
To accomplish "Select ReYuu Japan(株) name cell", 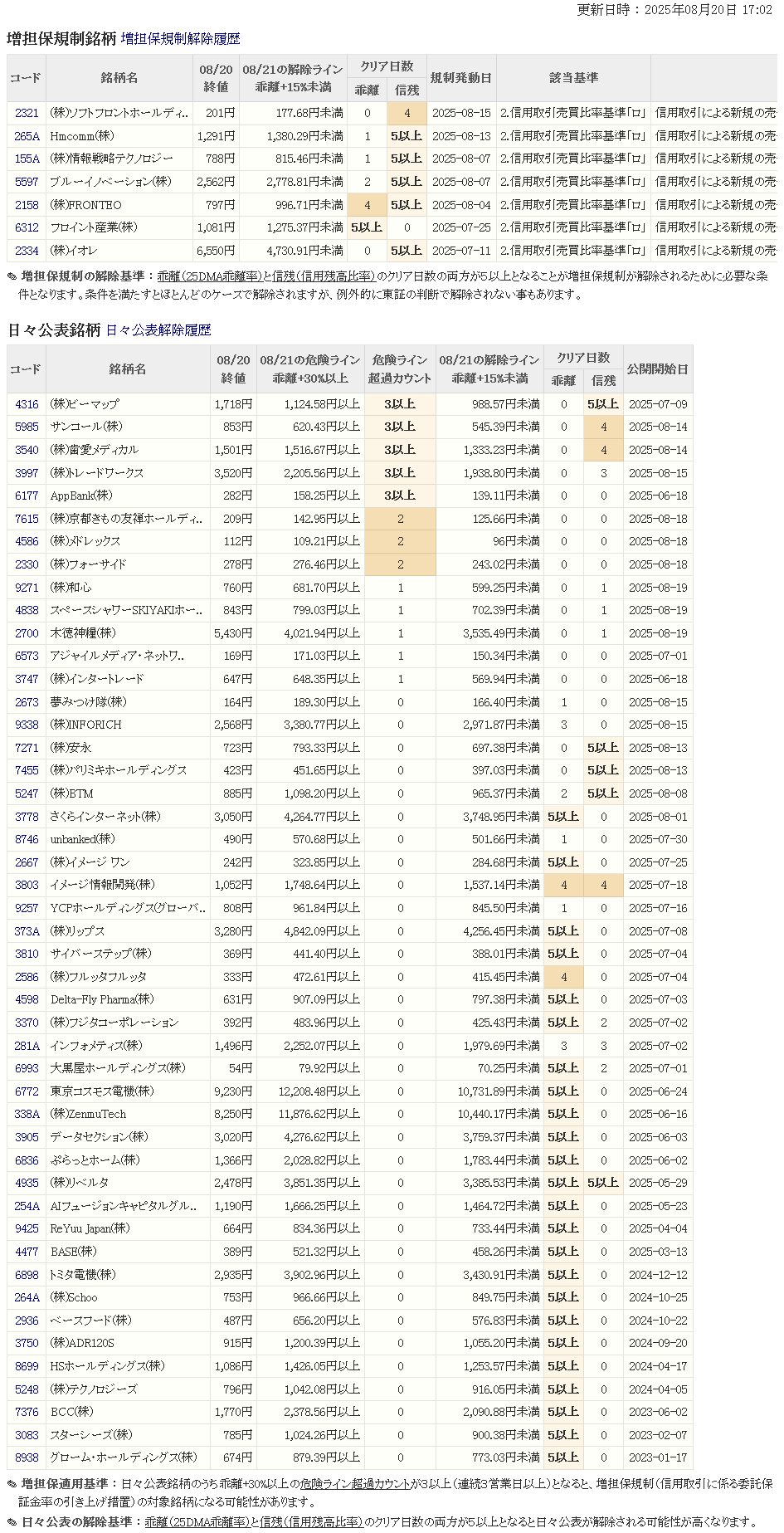I will point(127,1228).
